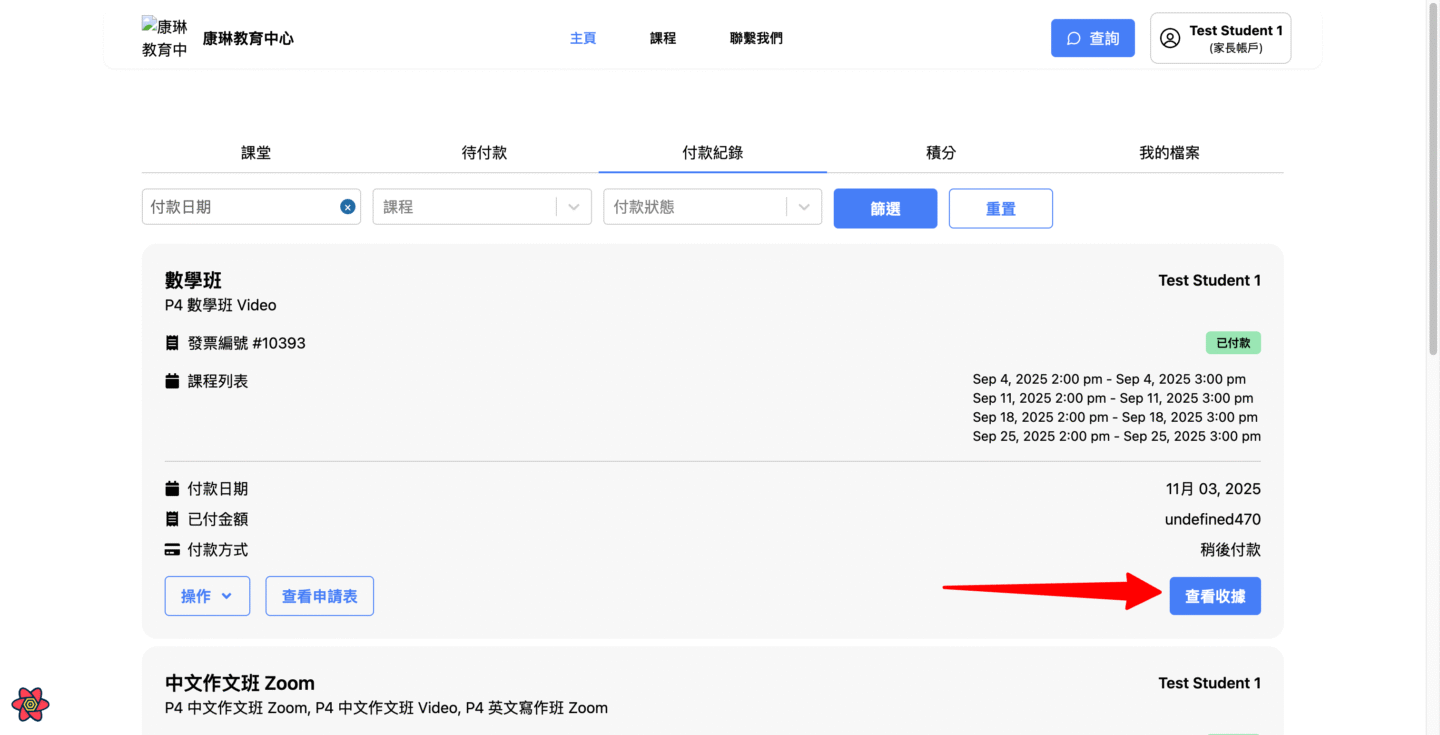Open the 積分 points tab
The image size is (1440, 735).
click(x=940, y=153)
